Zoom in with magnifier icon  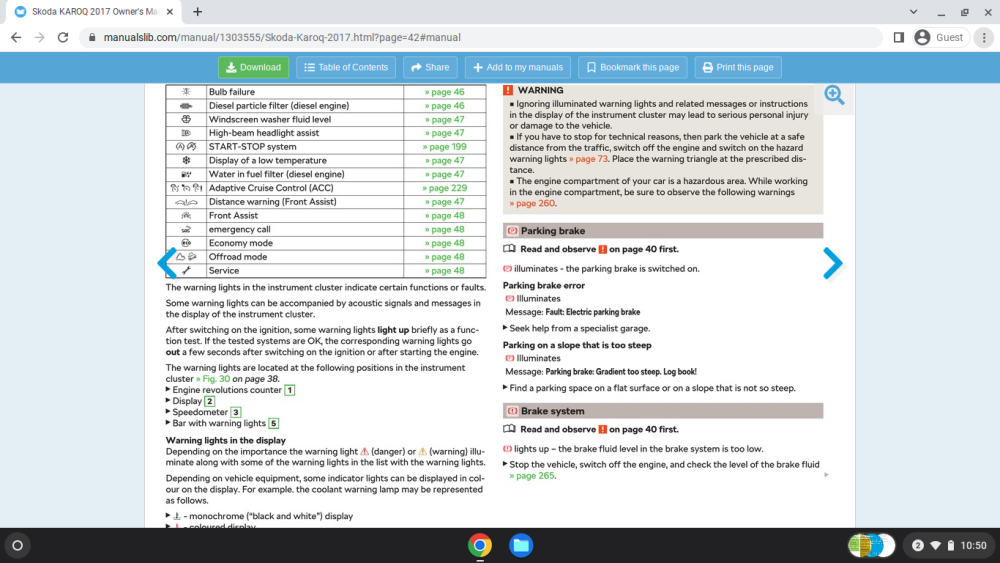(834, 95)
